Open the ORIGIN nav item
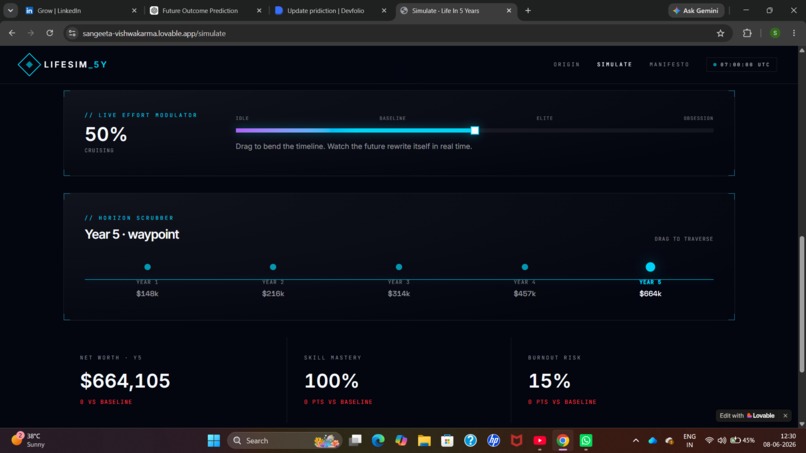 tap(566, 64)
